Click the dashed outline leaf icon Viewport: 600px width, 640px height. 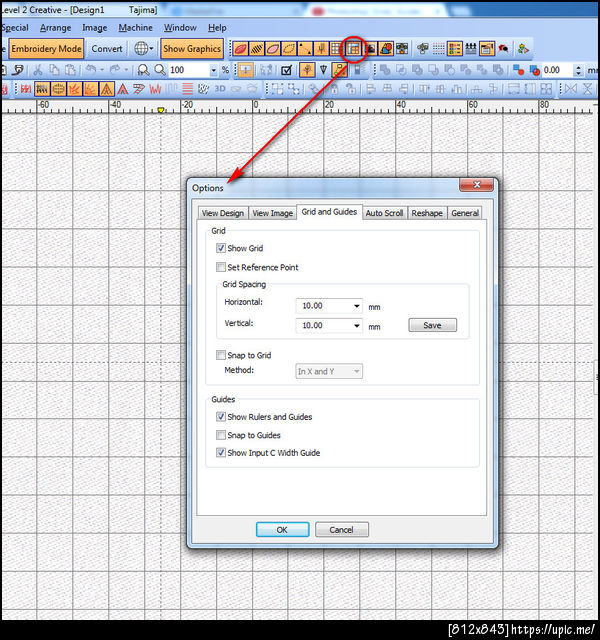(289, 49)
